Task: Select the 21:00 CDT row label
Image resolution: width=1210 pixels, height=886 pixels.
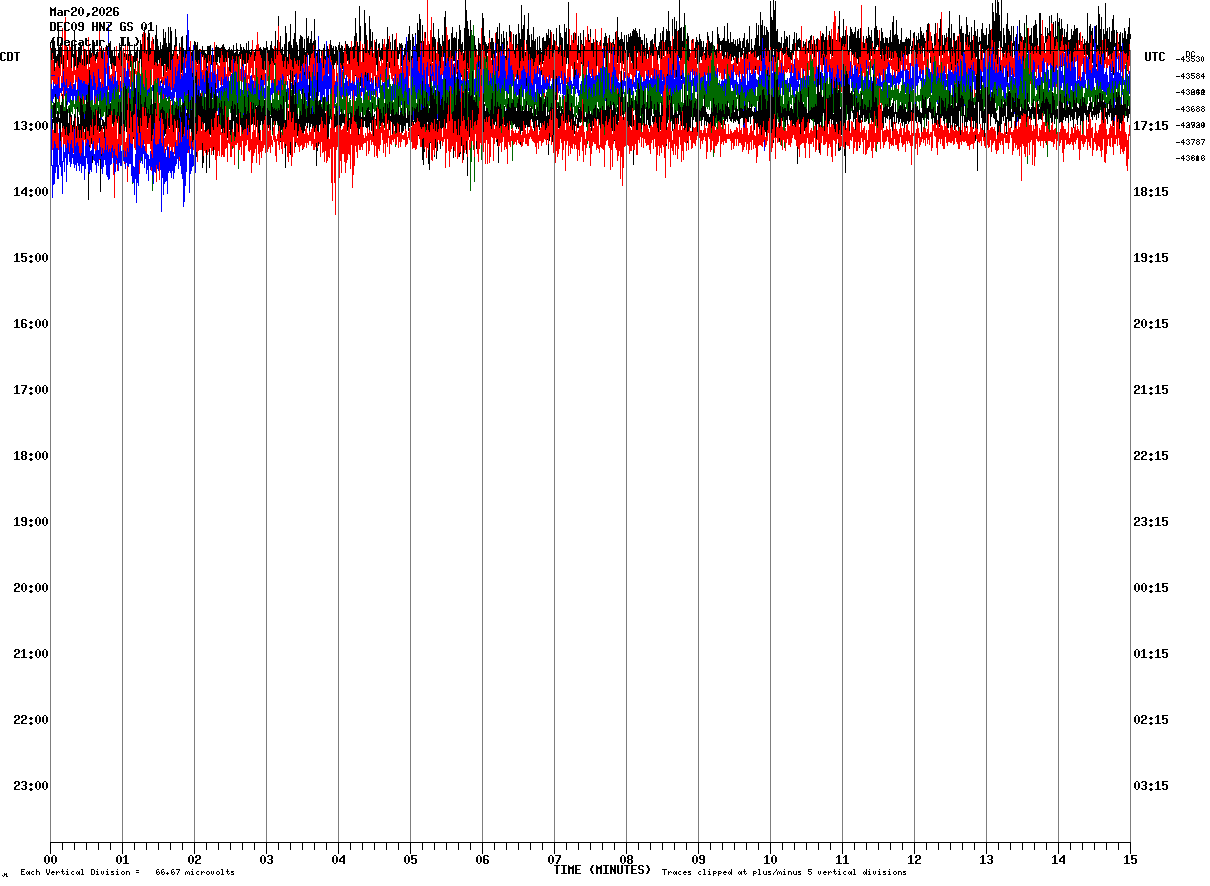Action: (30, 654)
